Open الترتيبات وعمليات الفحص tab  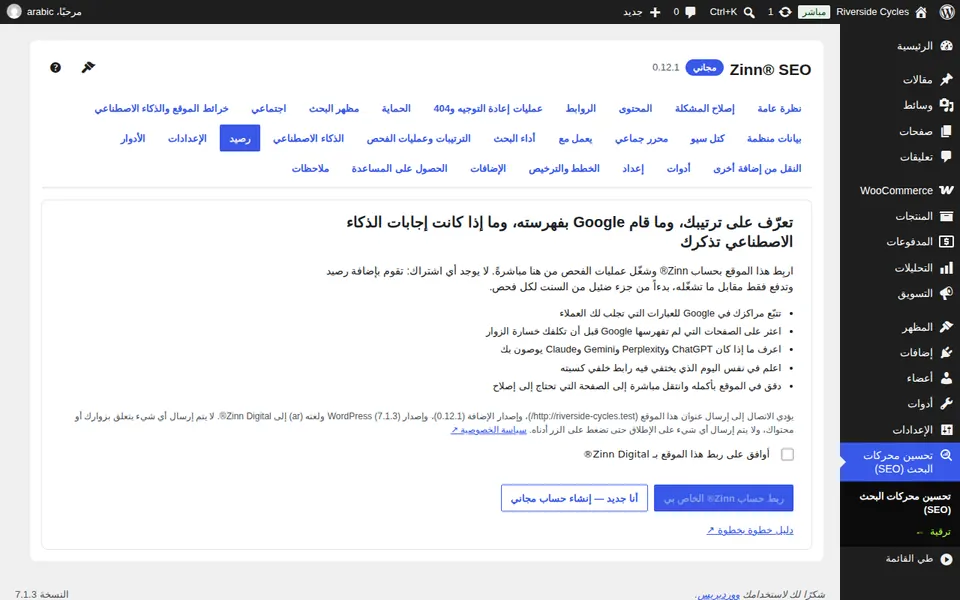pos(419,138)
